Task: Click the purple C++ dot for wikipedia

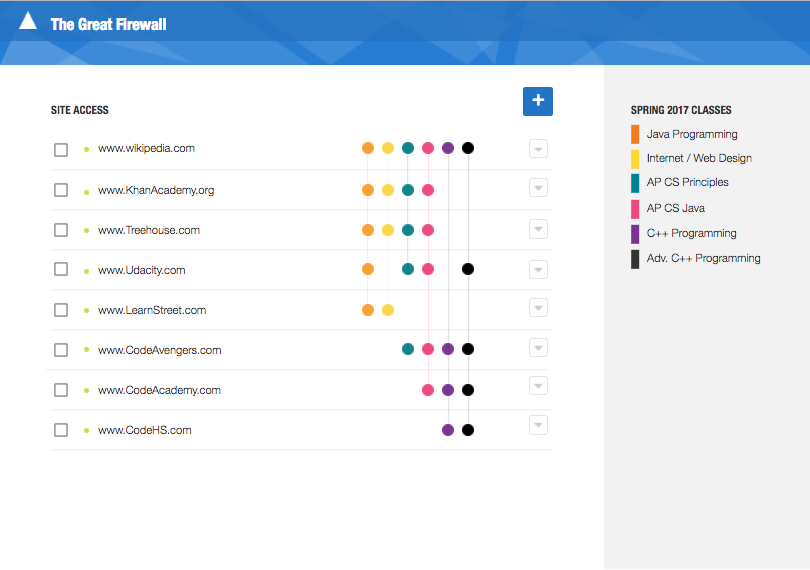Action: coord(448,148)
